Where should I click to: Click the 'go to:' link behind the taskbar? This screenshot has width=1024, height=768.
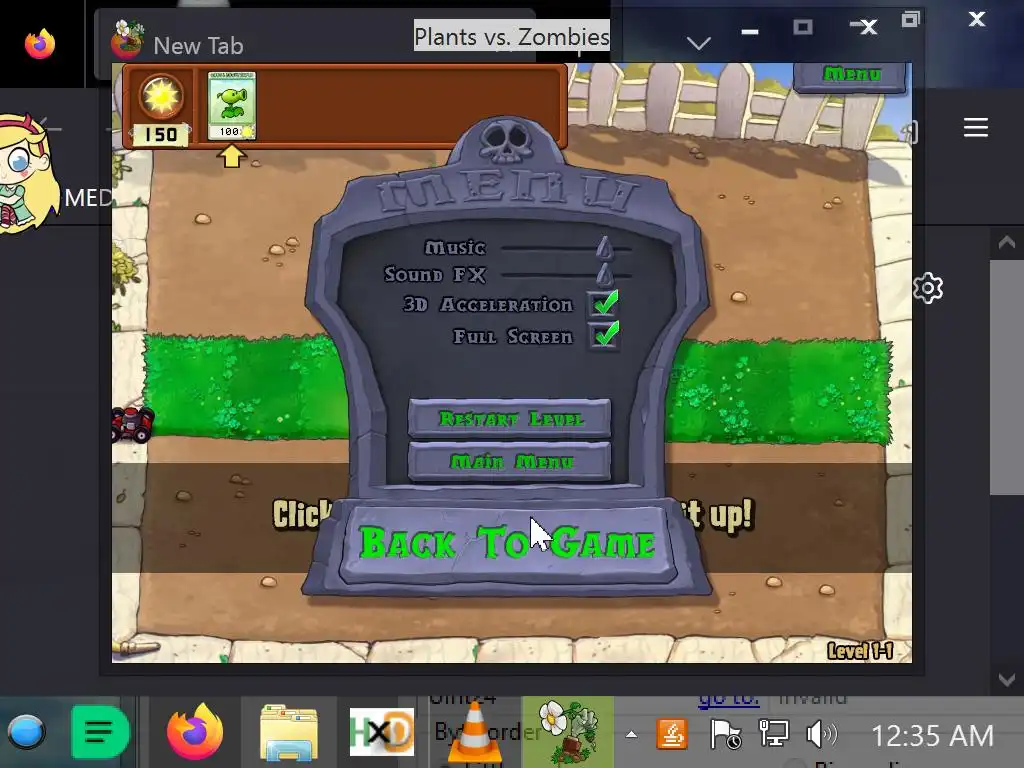coord(729,699)
